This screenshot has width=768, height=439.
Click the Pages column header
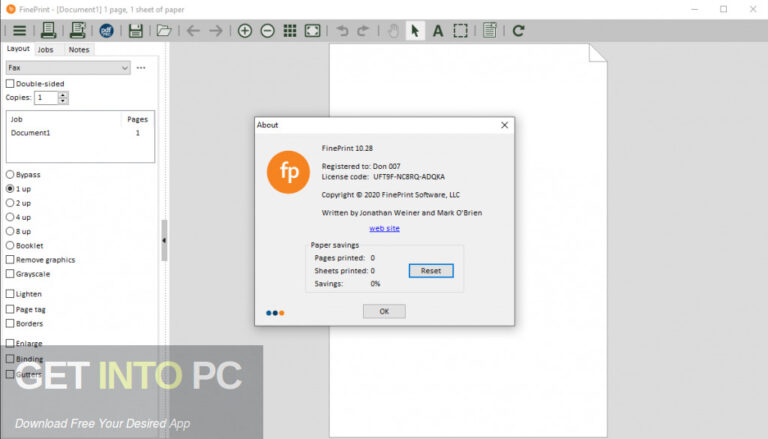138,119
